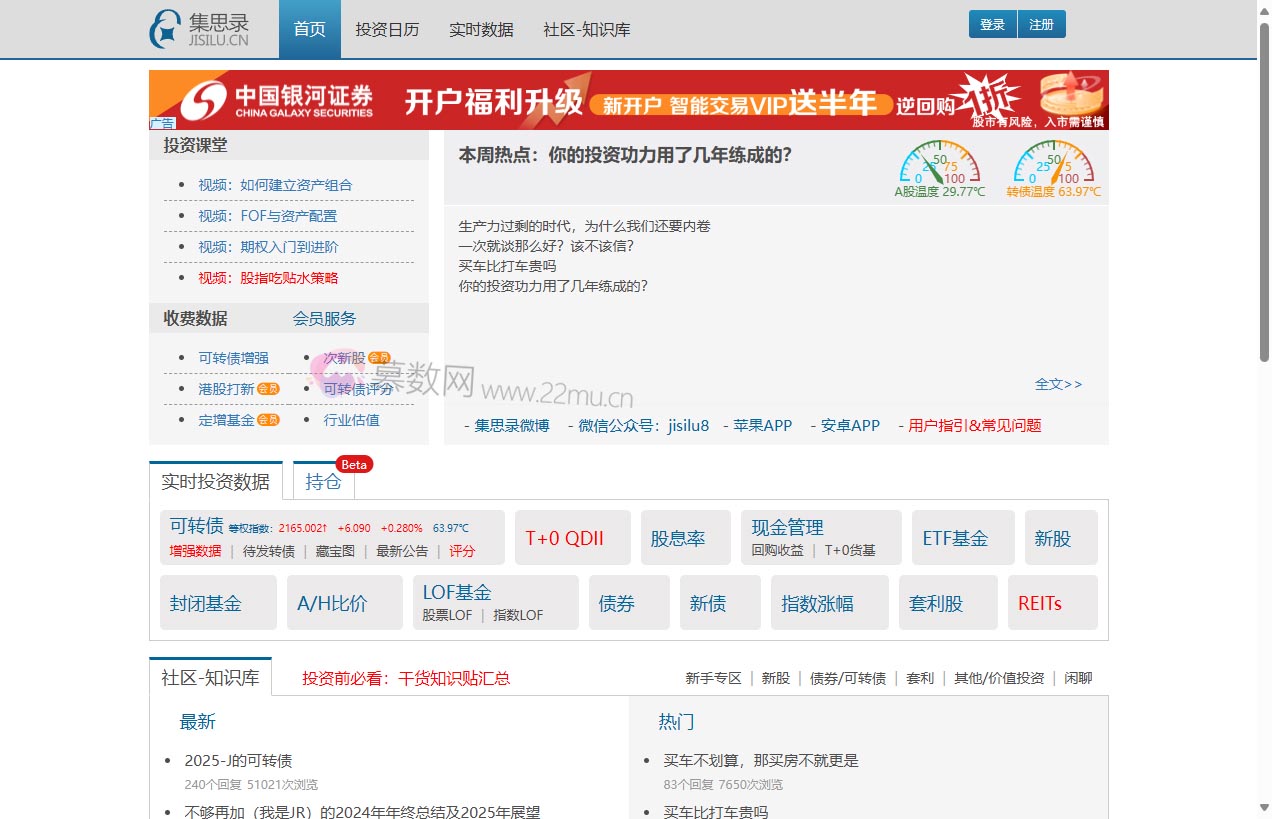Click the Beta badge on 持仓 tab
1272x819 pixels.
(x=353, y=464)
